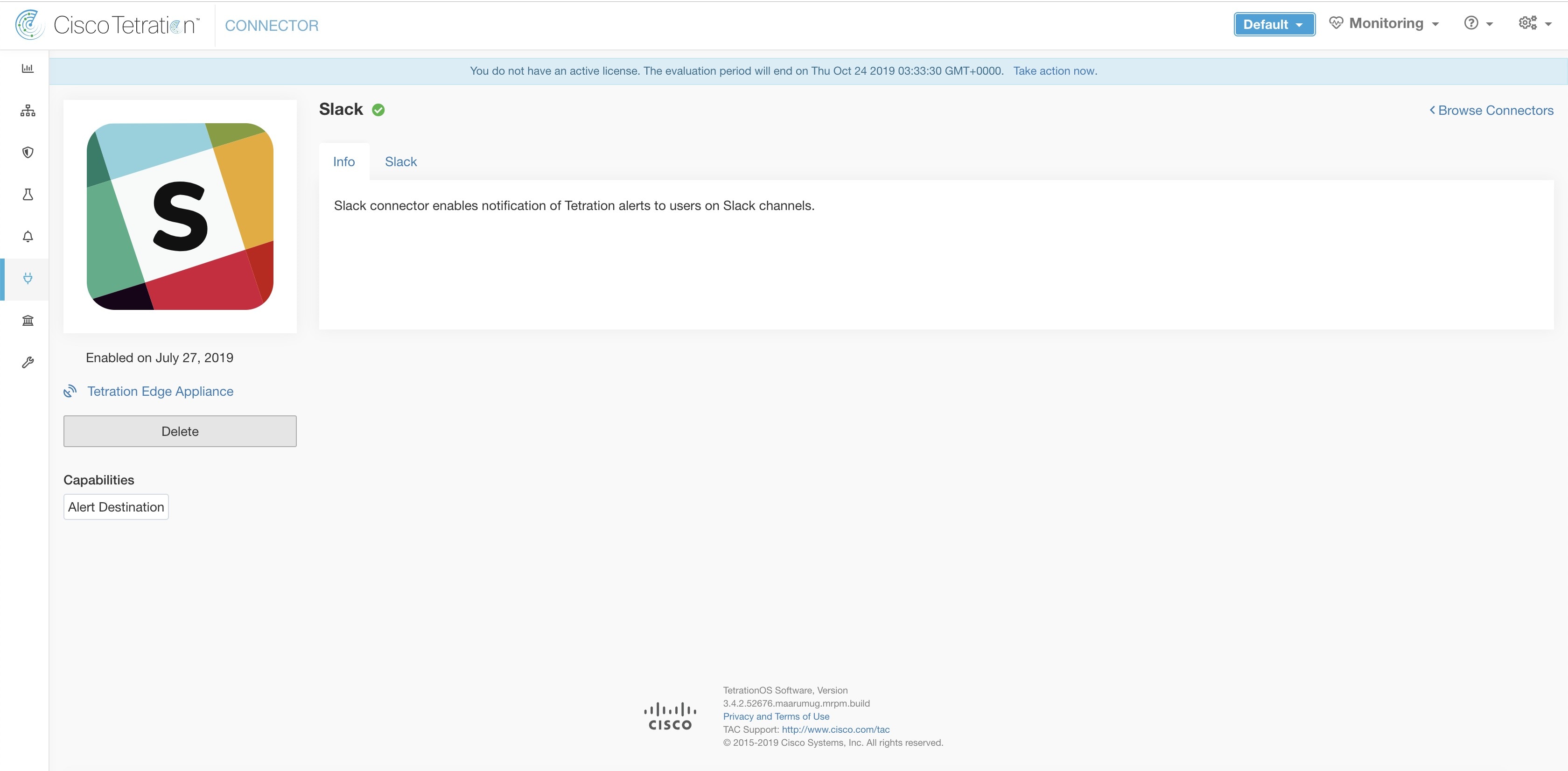Select the API key/wrench icon in sidebar
This screenshot has width=1568, height=771.
click(x=27, y=362)
